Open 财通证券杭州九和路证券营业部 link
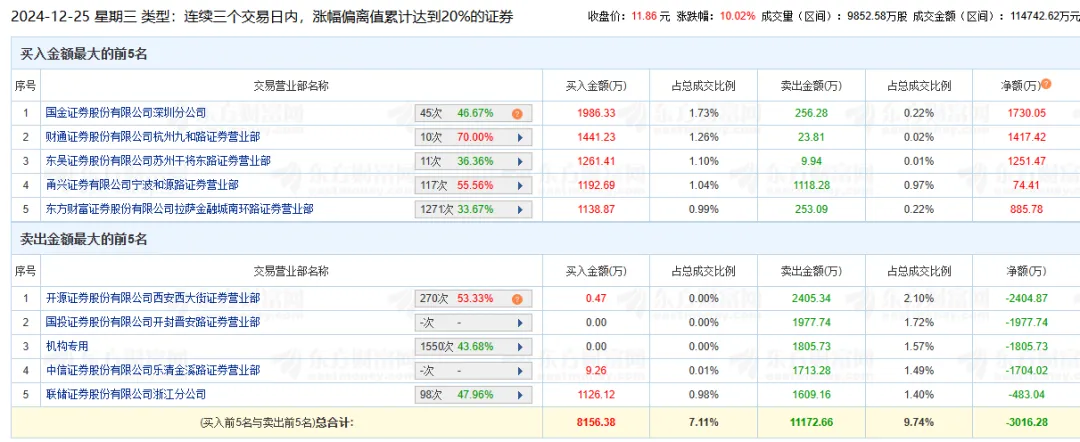Screen dimensions: 1080x442 coord(152,136)
